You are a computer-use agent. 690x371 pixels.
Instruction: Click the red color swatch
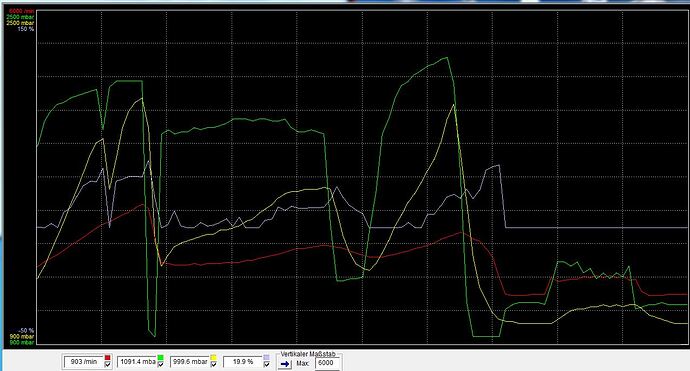click(x=107, y=357)
